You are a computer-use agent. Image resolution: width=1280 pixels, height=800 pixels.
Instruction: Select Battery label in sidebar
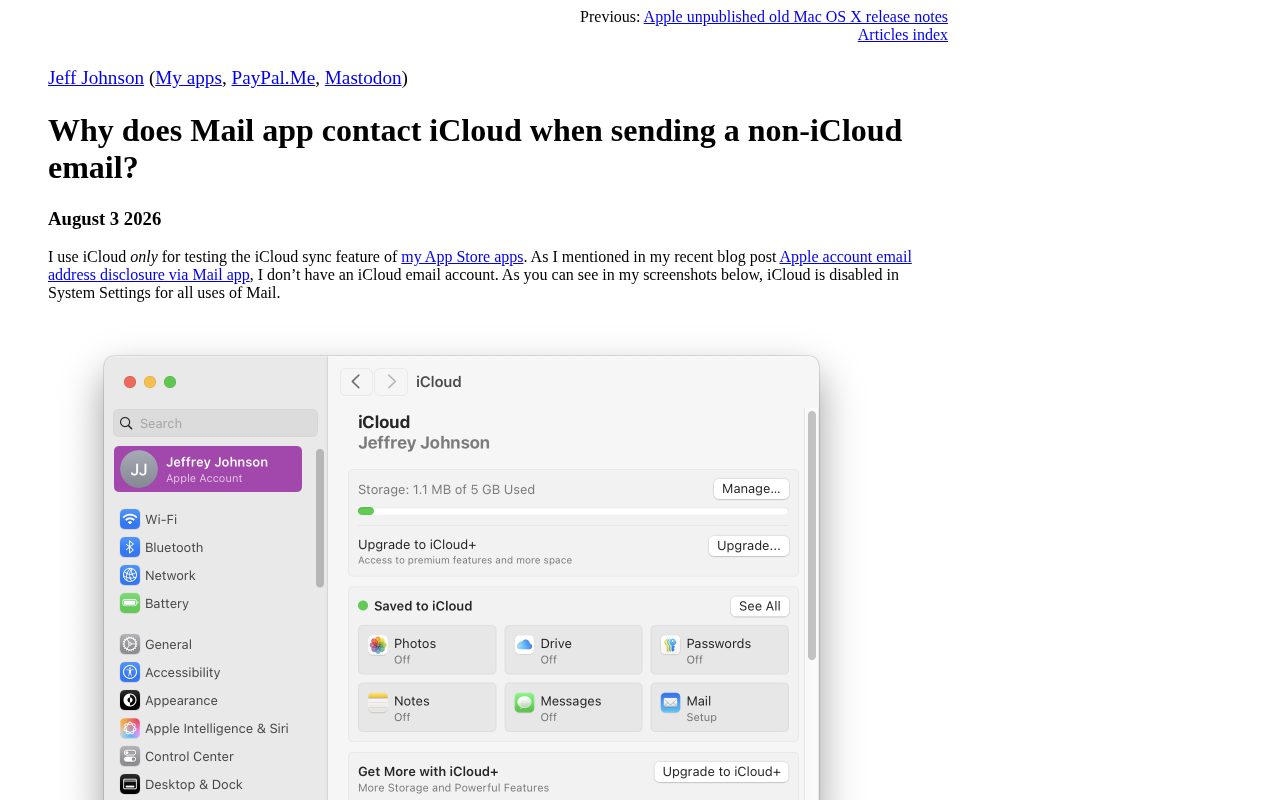(167, 603)
